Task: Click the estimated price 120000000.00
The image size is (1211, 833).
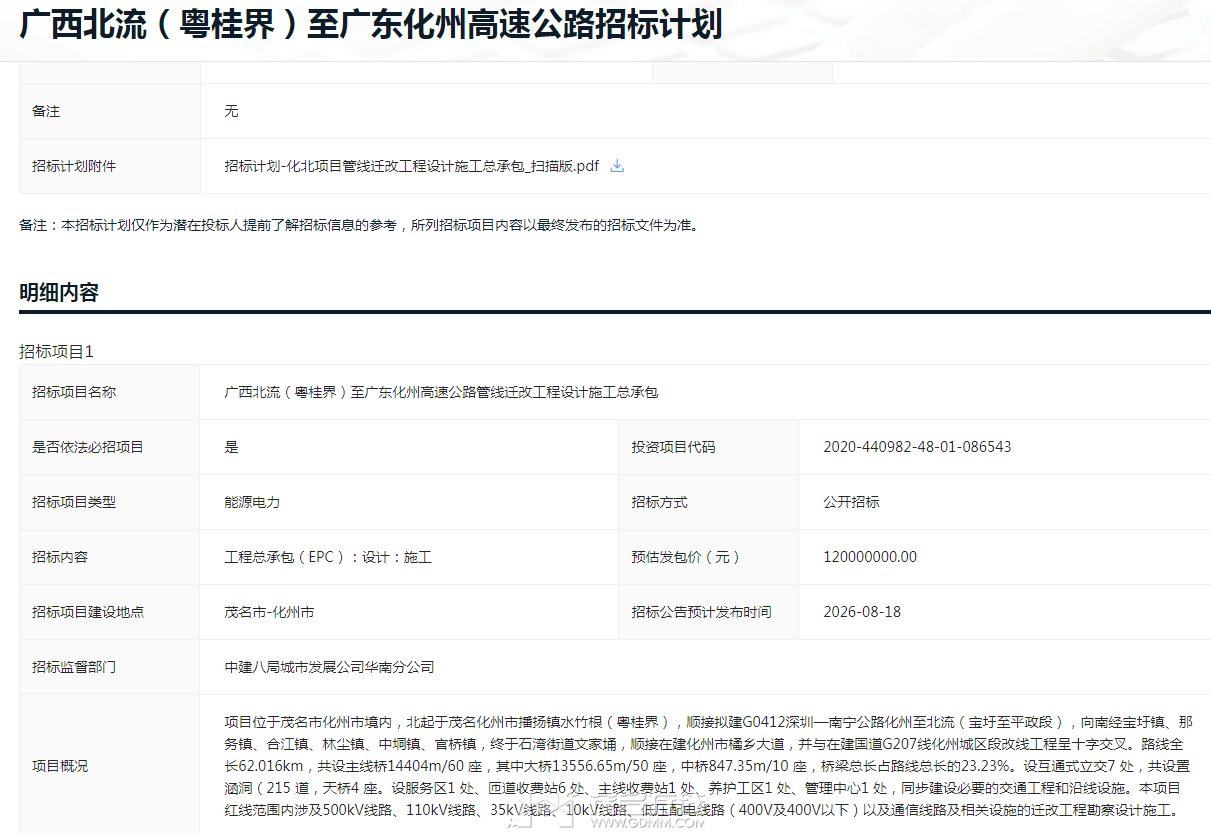Action: tap(870, 557)
